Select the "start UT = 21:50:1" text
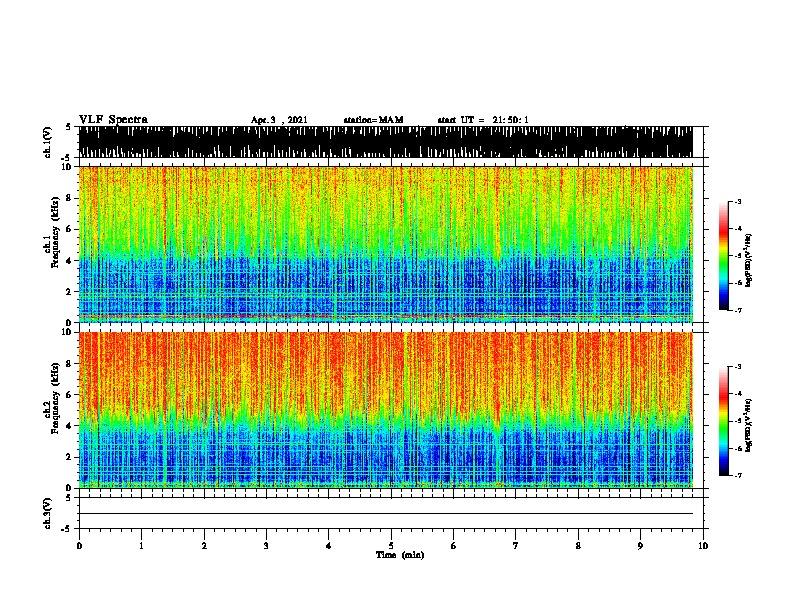This screenshot has height=612, width=792. tap(483, 120)
